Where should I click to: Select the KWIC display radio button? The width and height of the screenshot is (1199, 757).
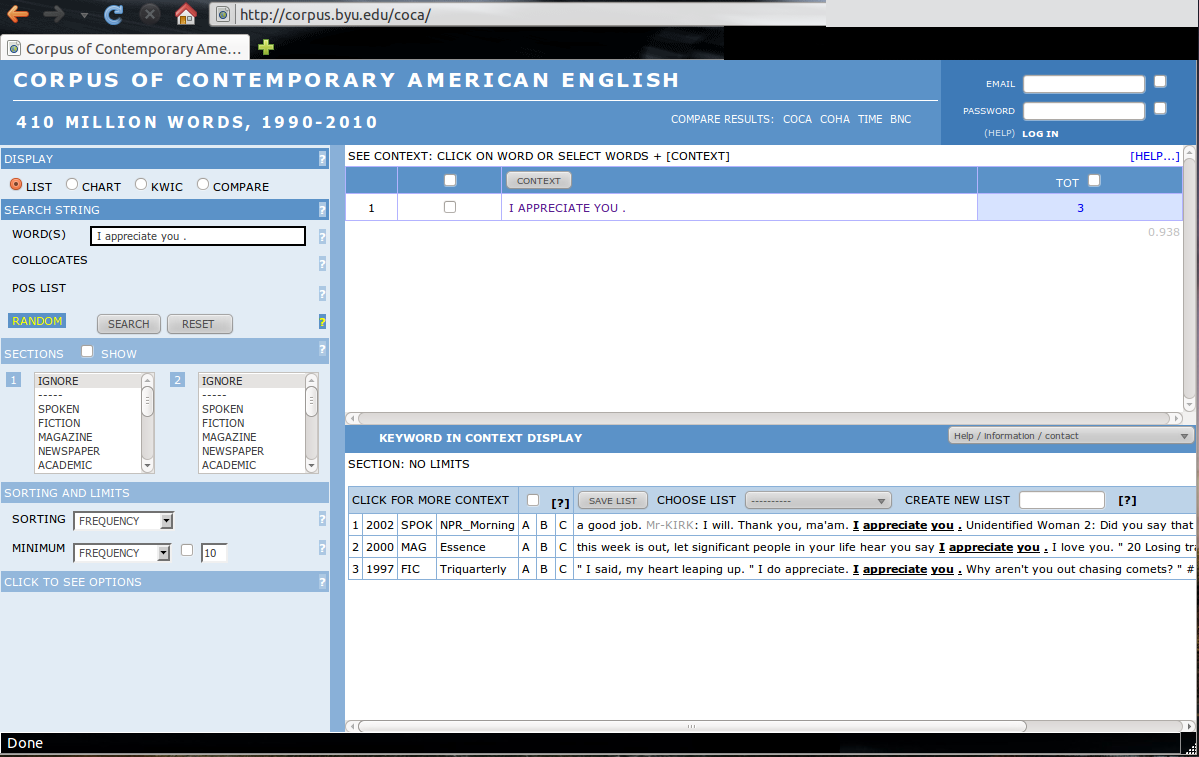[x=141, y=185]
